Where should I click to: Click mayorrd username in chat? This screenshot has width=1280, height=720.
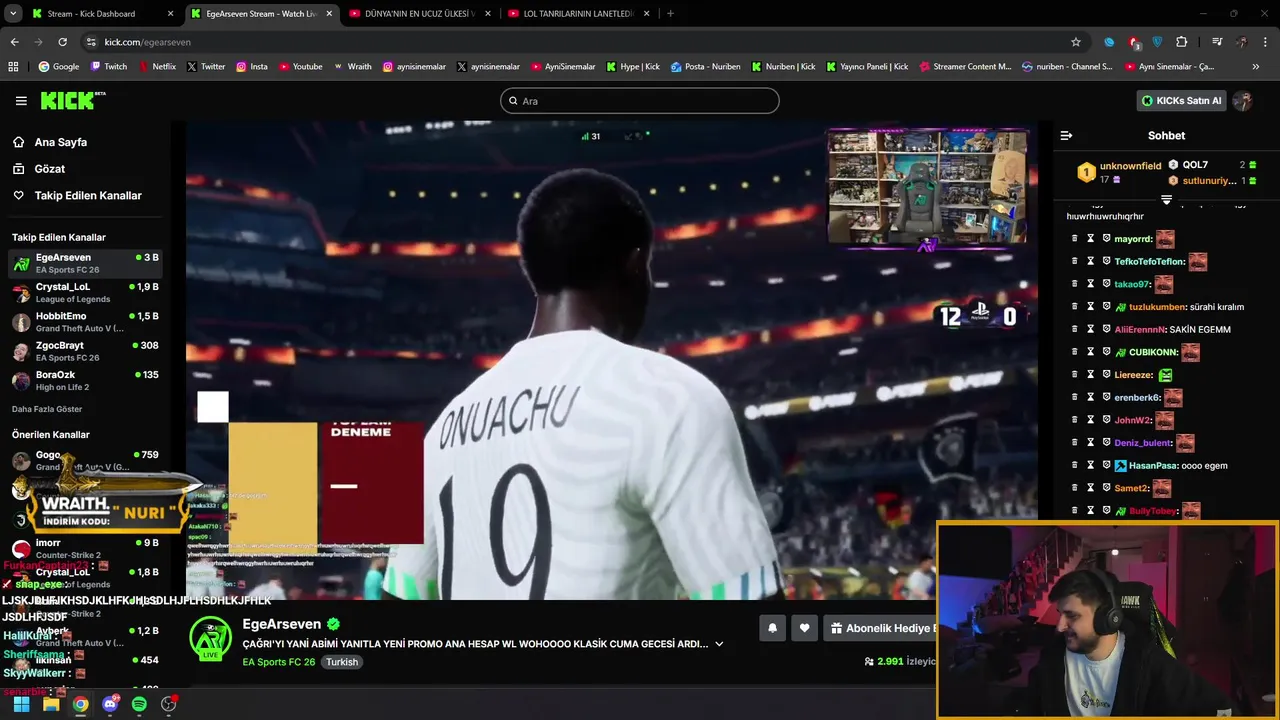point(1133,239)
